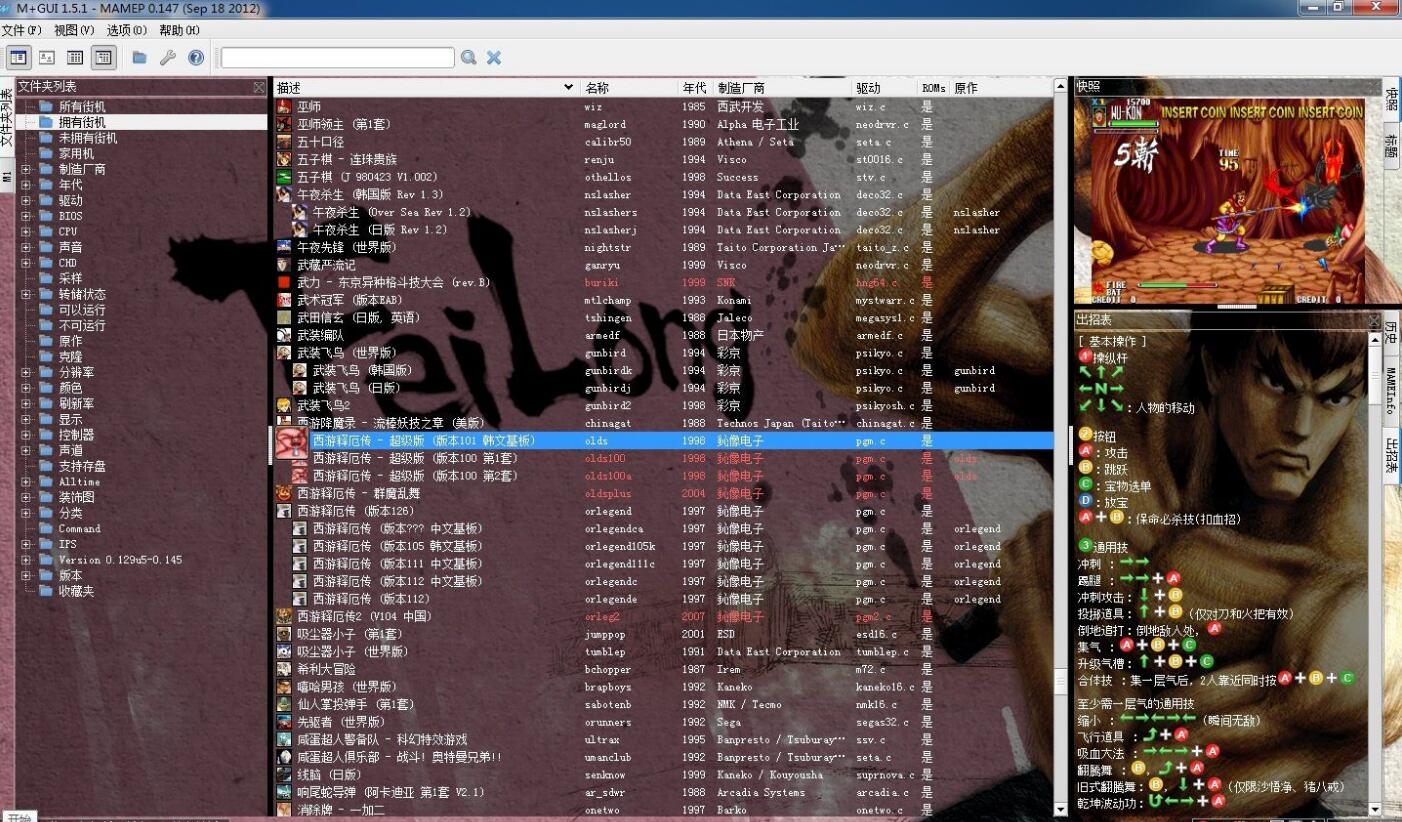Click the 吸尘器小子 (第1套) game icon
Viewport: 1402px width, 822px height.
point(284,634)
